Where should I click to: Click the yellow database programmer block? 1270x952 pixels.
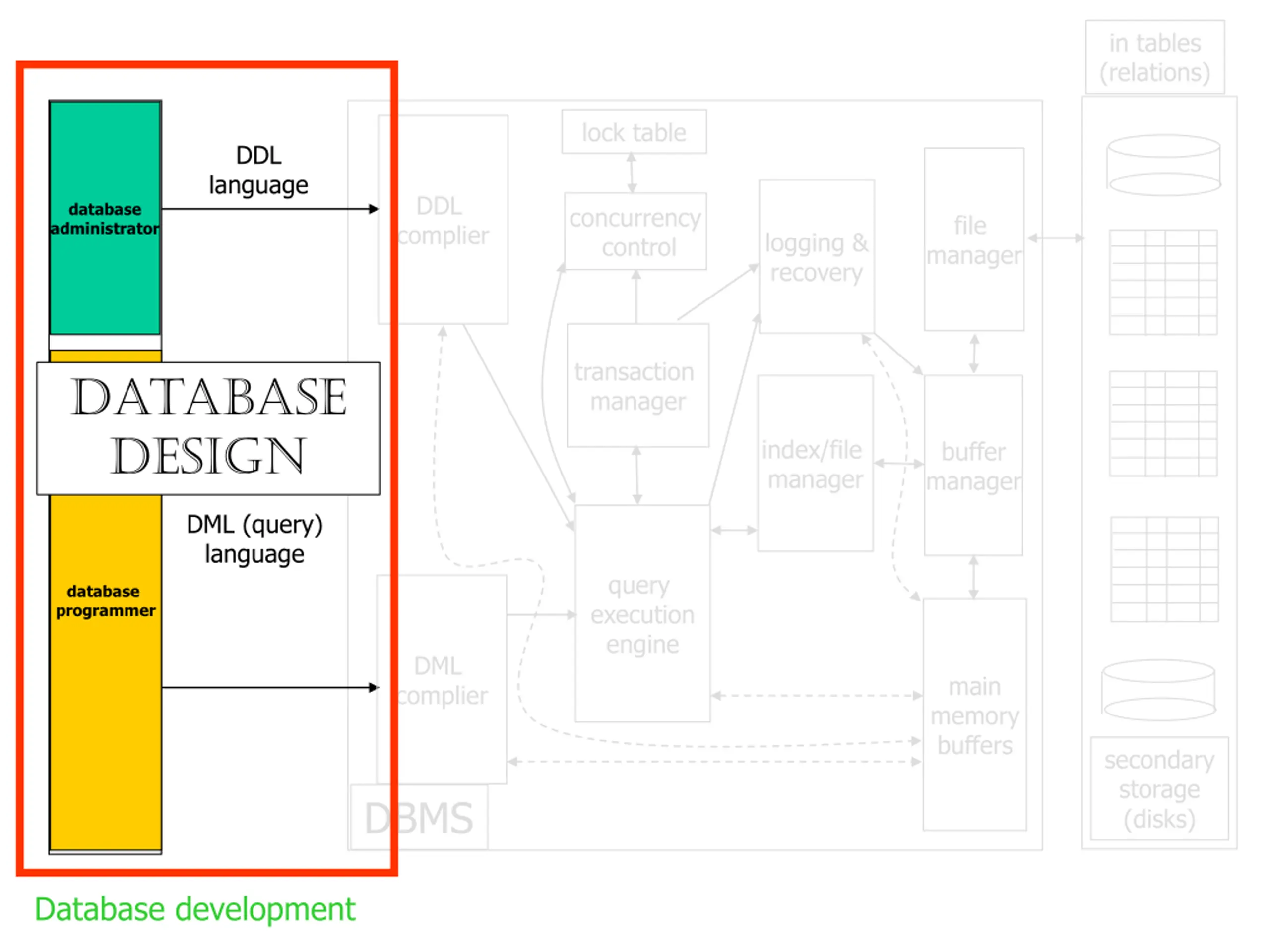pos(105,599)
